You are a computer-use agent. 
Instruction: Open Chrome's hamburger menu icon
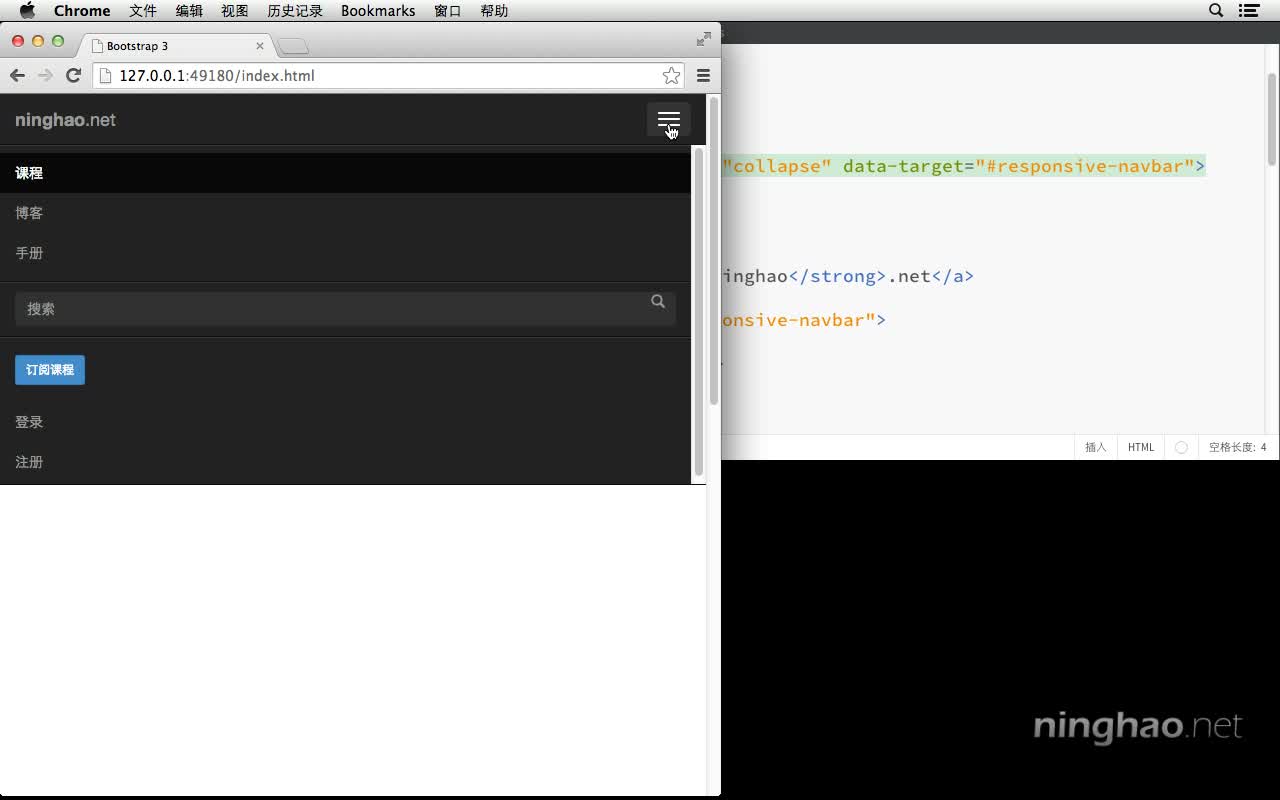pyautogui.click(x=703, y=76)
